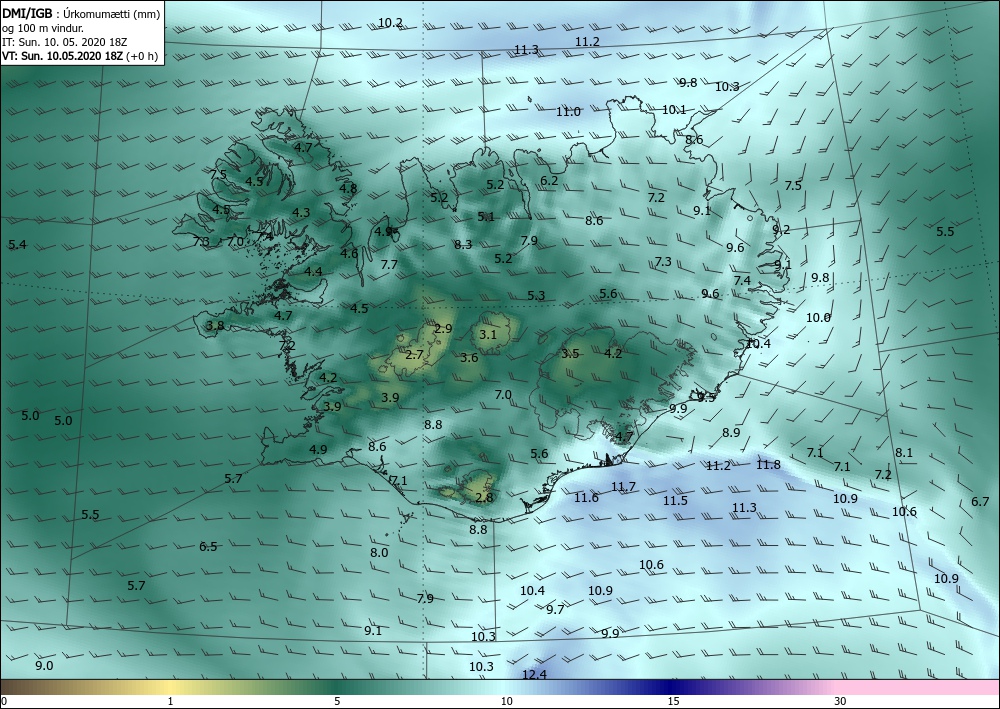Viewport: 1000px width, 709px height.
Task: Click the 4.6 value on the map
Action: point(349,253)
